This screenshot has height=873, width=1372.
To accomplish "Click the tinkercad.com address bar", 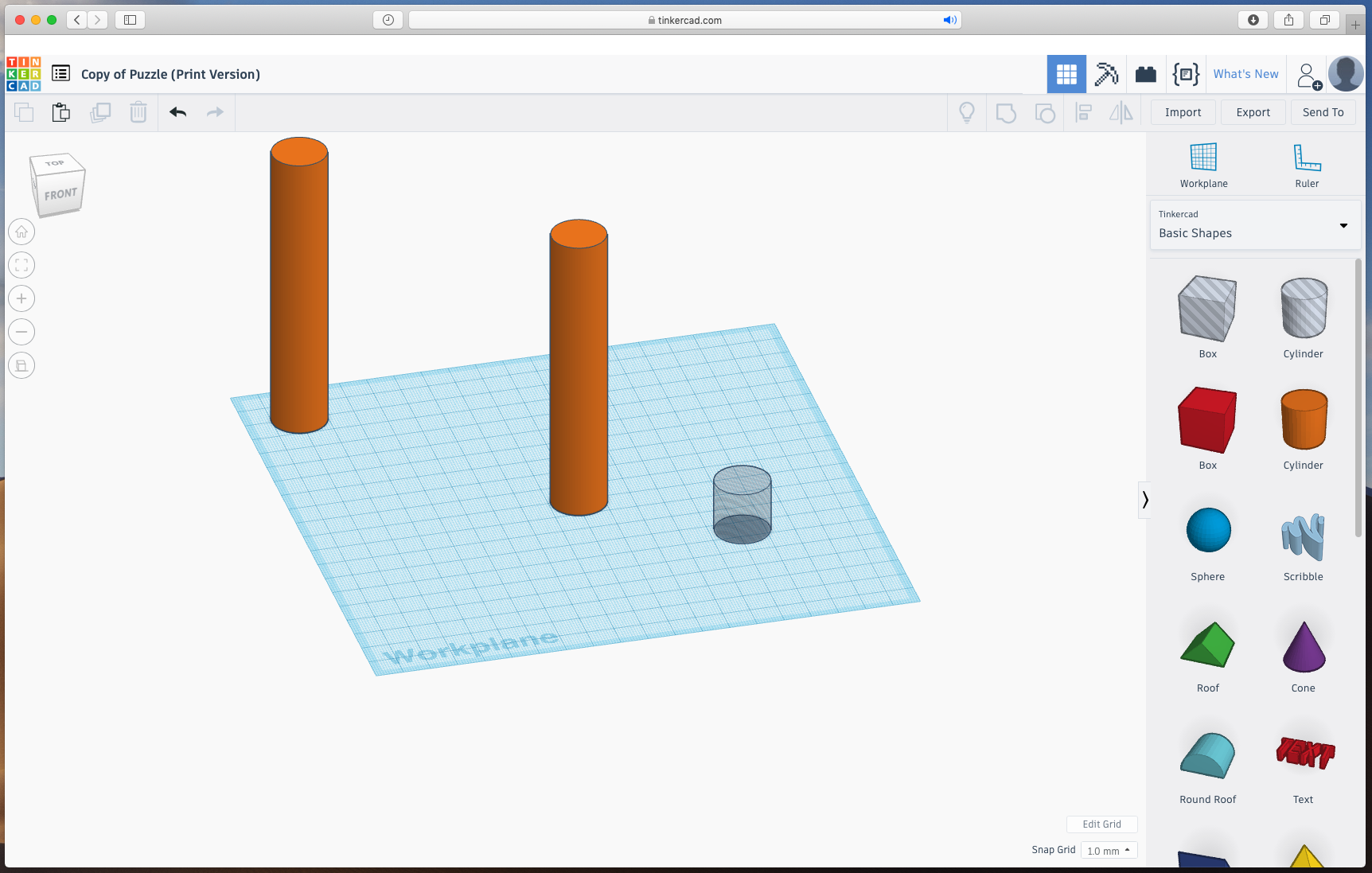I will coord(684,20).
